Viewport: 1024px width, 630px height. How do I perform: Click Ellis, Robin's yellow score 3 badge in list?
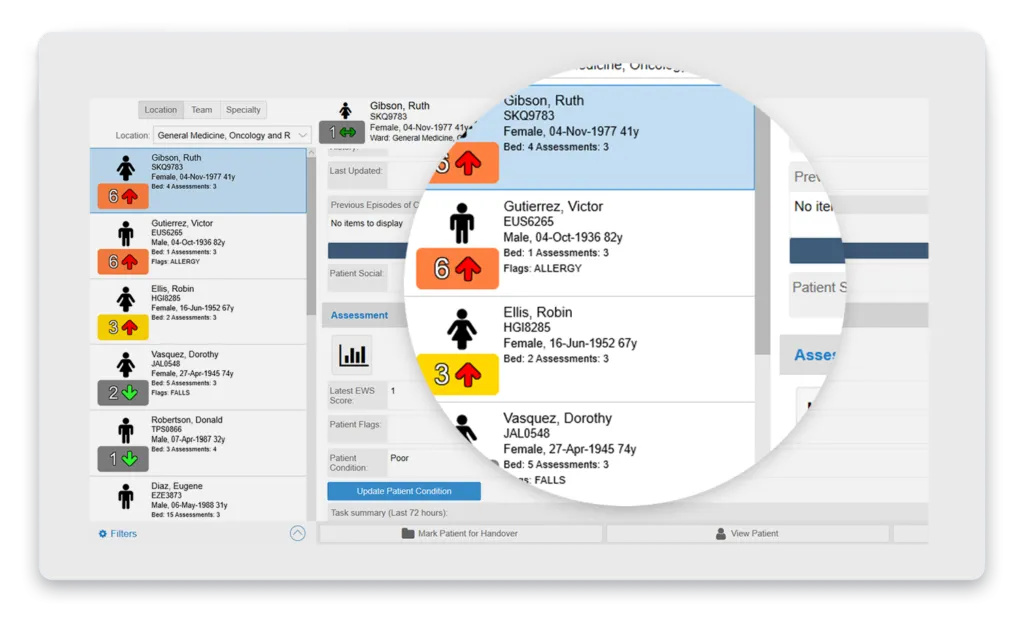click(123, 327)
